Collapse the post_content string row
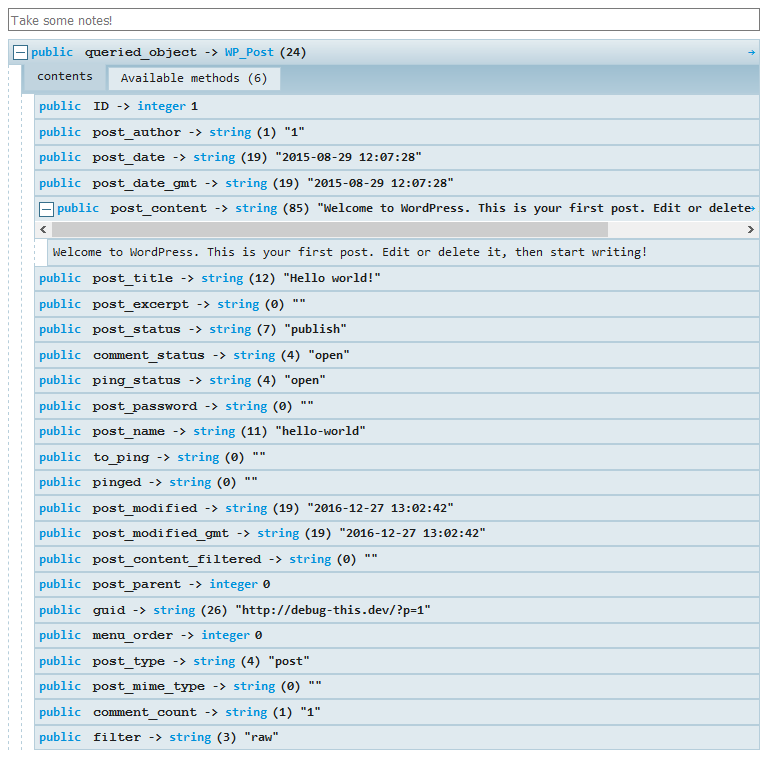Screen dimensions: 768x759 [x=46, y=210]
